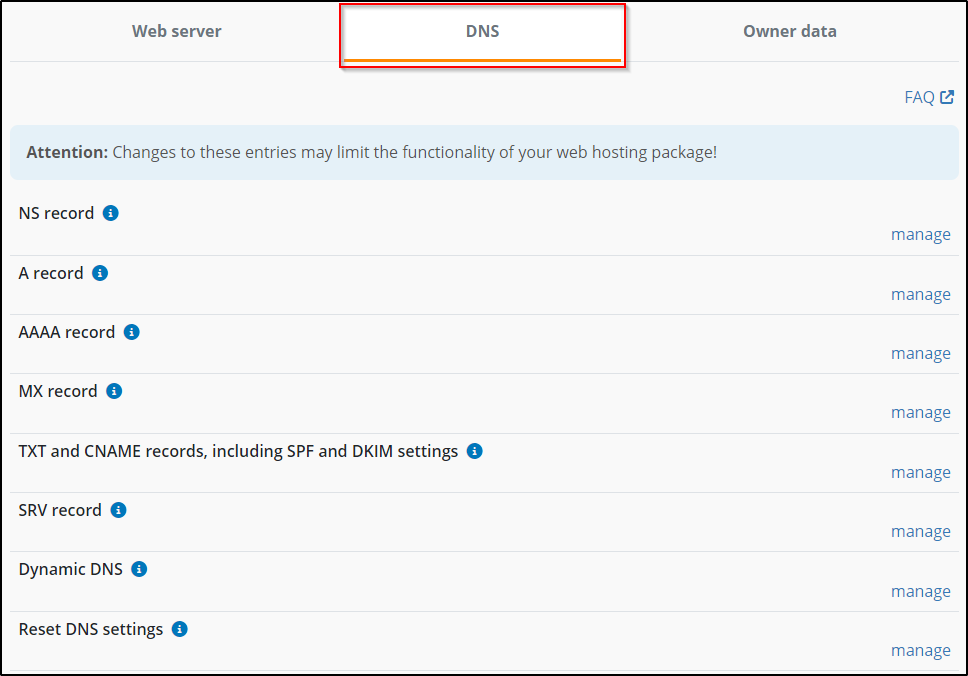Click manage for Reset DNS settings

(920, 651)
